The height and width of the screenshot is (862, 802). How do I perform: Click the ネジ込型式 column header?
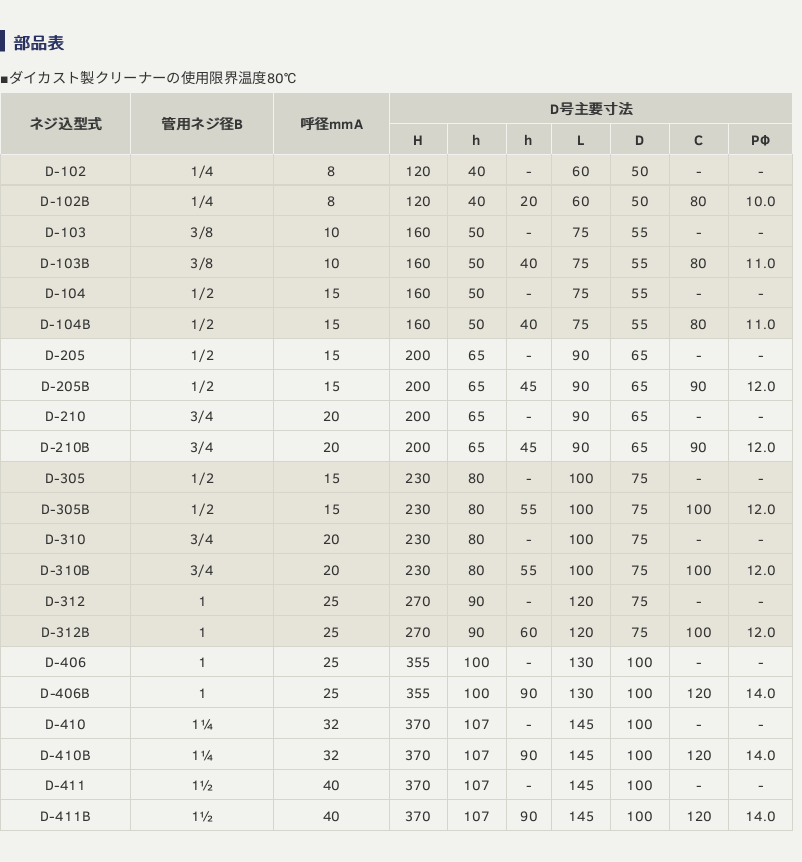(65, 124)
